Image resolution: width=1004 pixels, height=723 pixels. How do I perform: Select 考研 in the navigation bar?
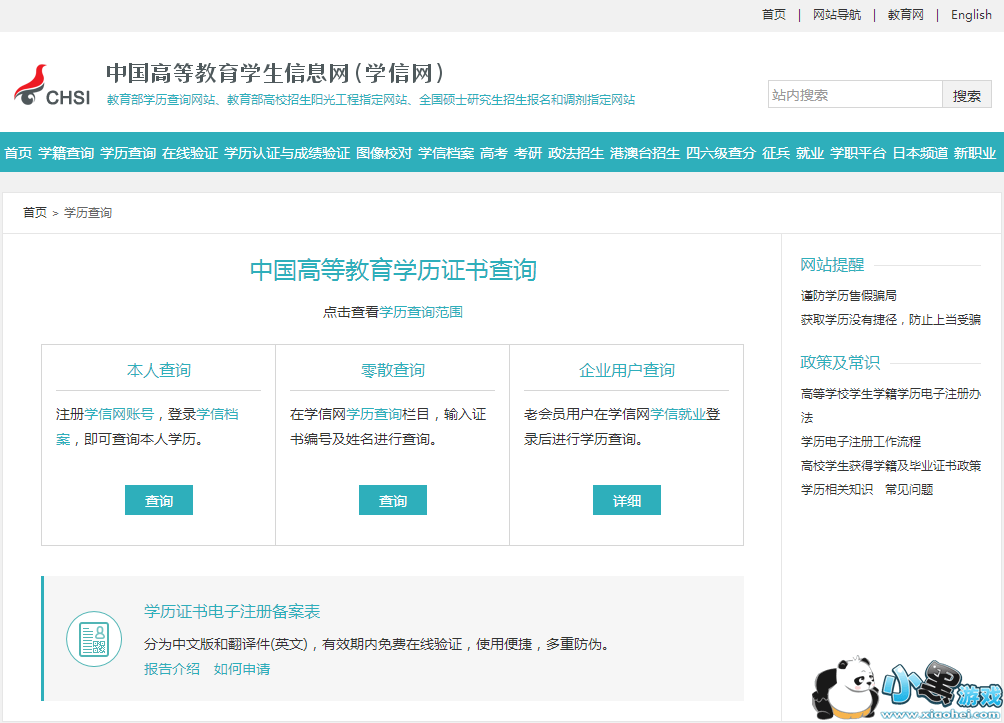click(528, 153)
